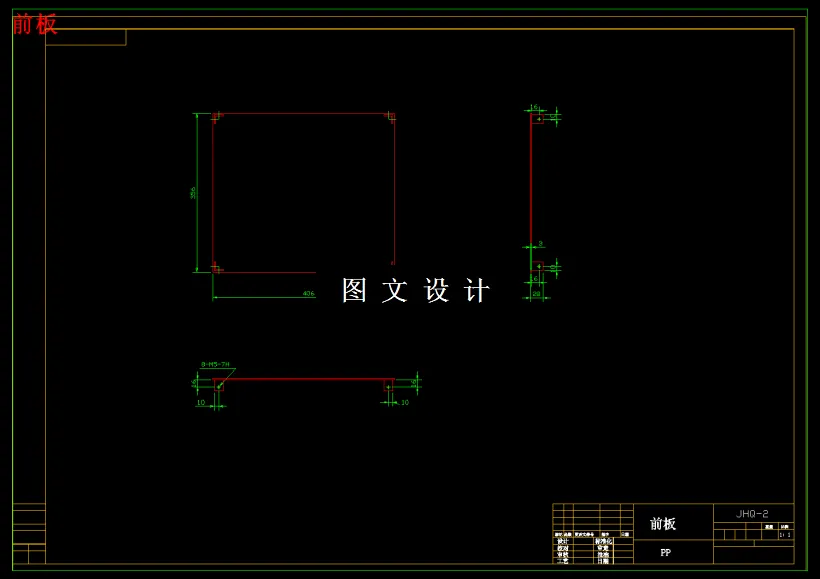Click the 1:1 scale value
820x579 pixels.
(x=784, y=535)
